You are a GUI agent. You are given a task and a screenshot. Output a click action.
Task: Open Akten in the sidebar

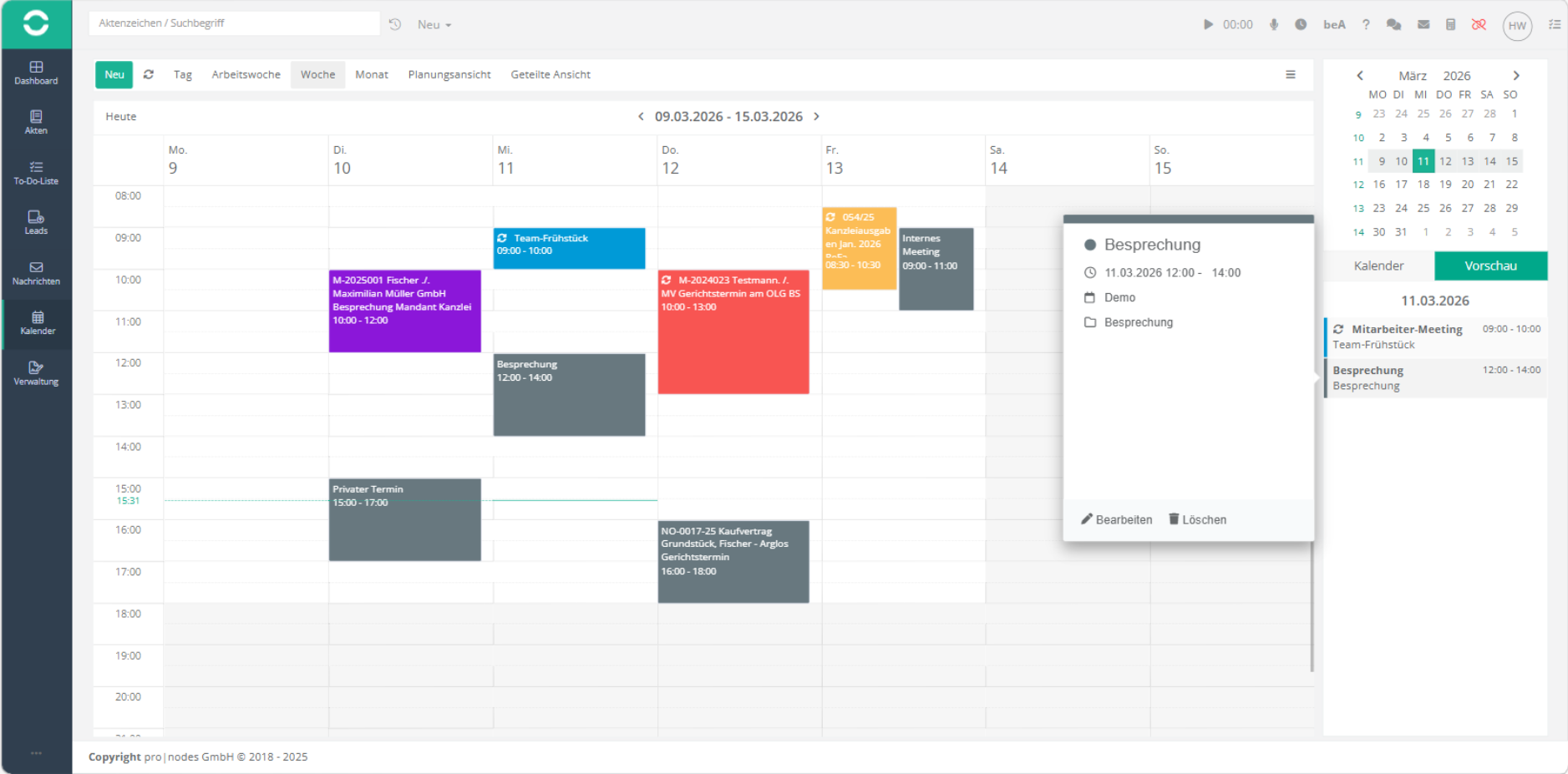coord(36,122)
